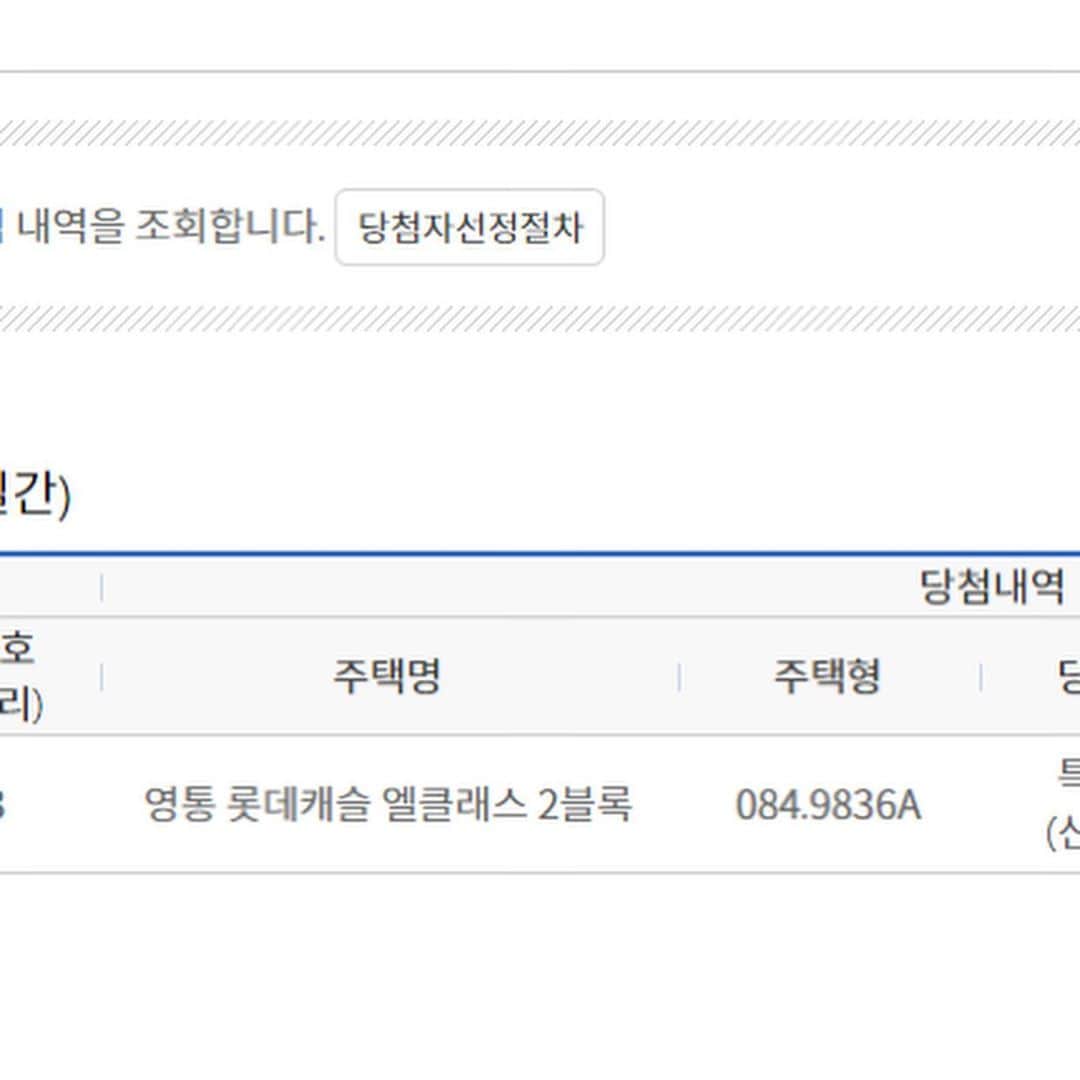
Task: Click the partial number cell left of 영통
Action: (x=3, y=804)
